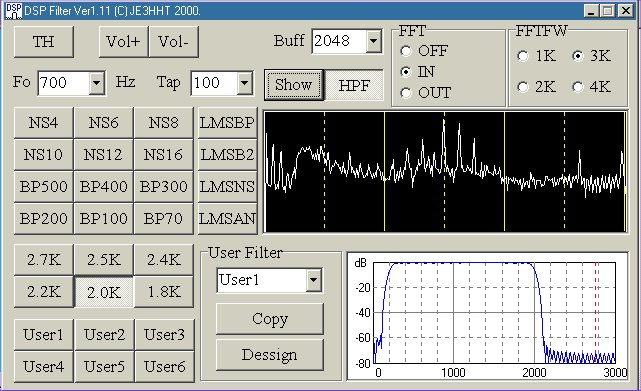Activate the NS4 noise filter

[x=44, y=123]
